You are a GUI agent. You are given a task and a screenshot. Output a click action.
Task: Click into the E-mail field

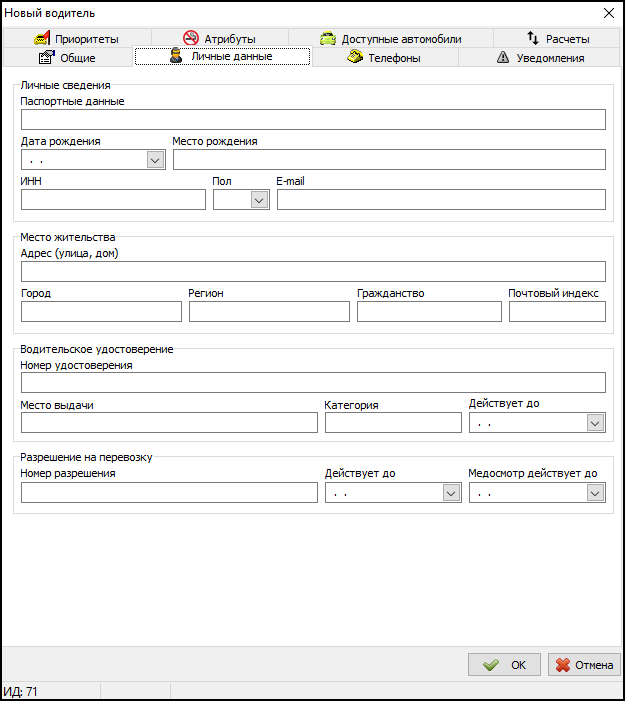click(441, 200)
